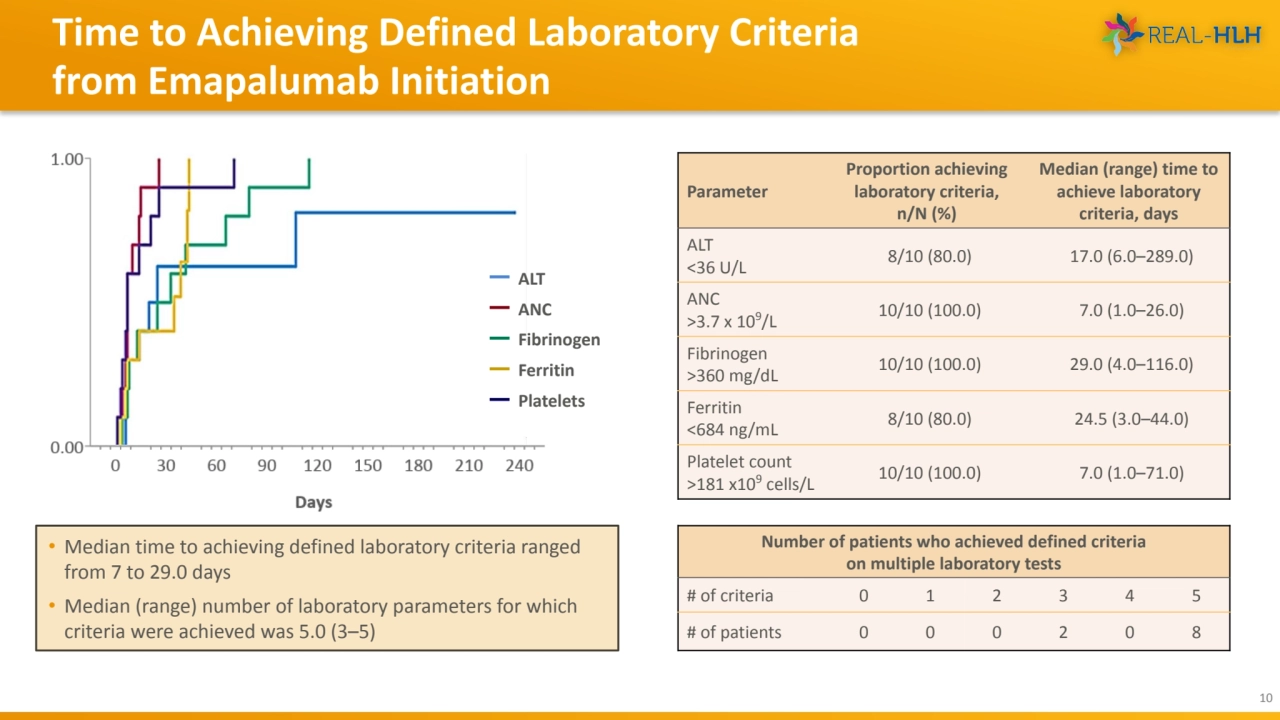Click the slide title 'Time to Achieving Defined Laboratory Criteria'

coord(455,33)
